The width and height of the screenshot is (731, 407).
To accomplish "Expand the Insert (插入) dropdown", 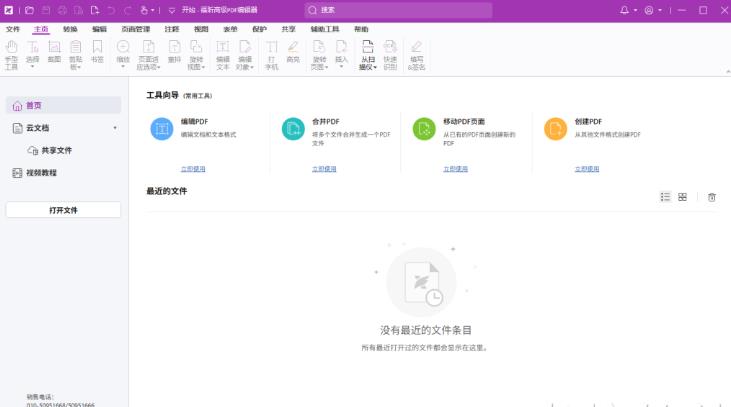I will click(341, 67).
